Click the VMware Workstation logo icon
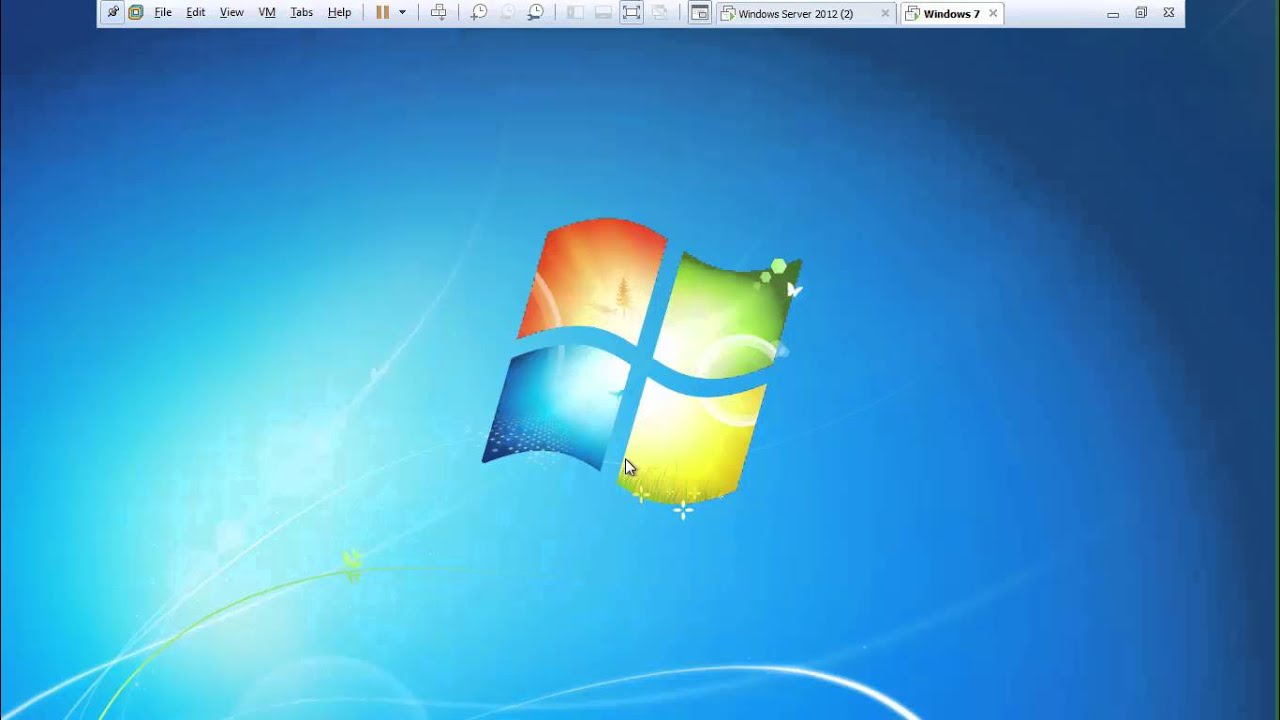 136,13
